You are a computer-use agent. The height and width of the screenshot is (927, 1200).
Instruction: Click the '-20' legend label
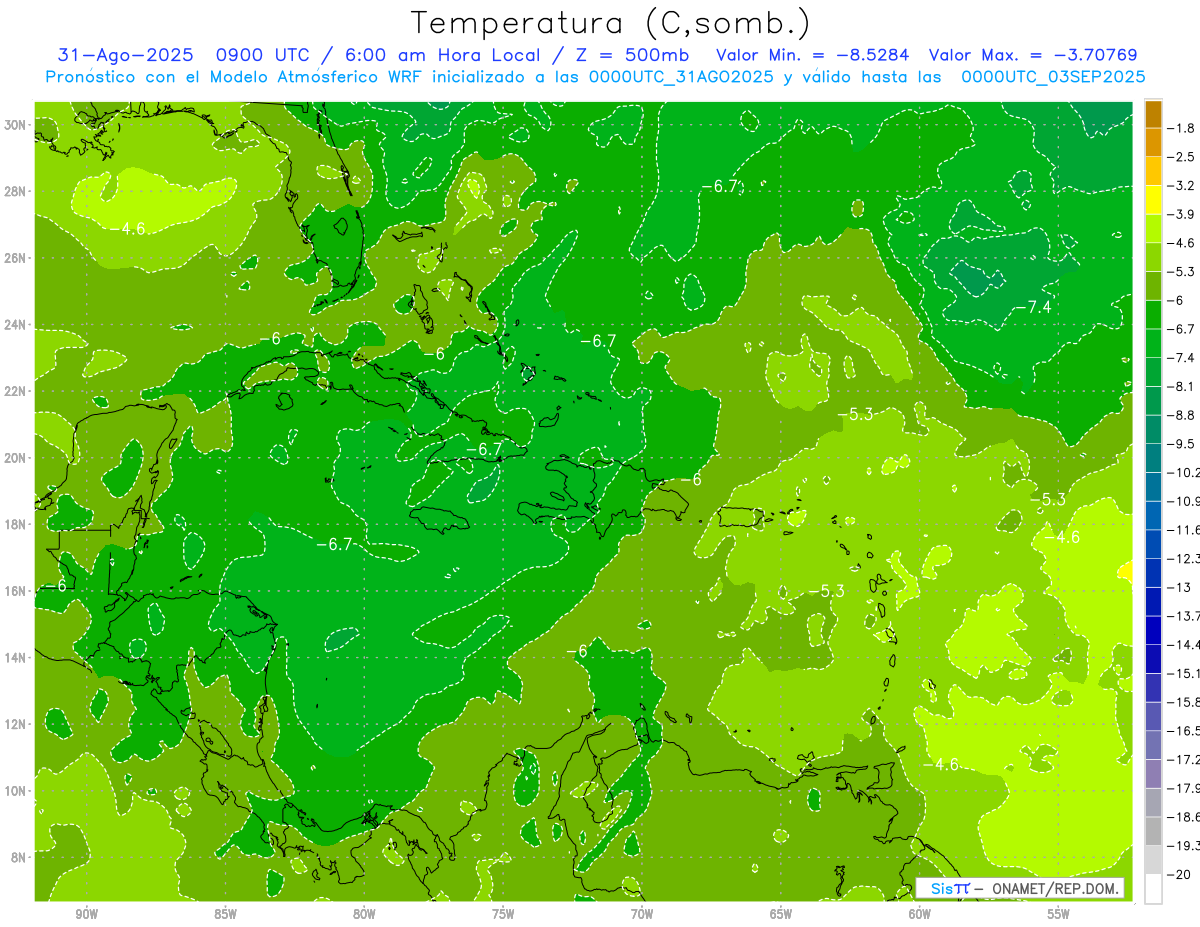(1179, 874)
